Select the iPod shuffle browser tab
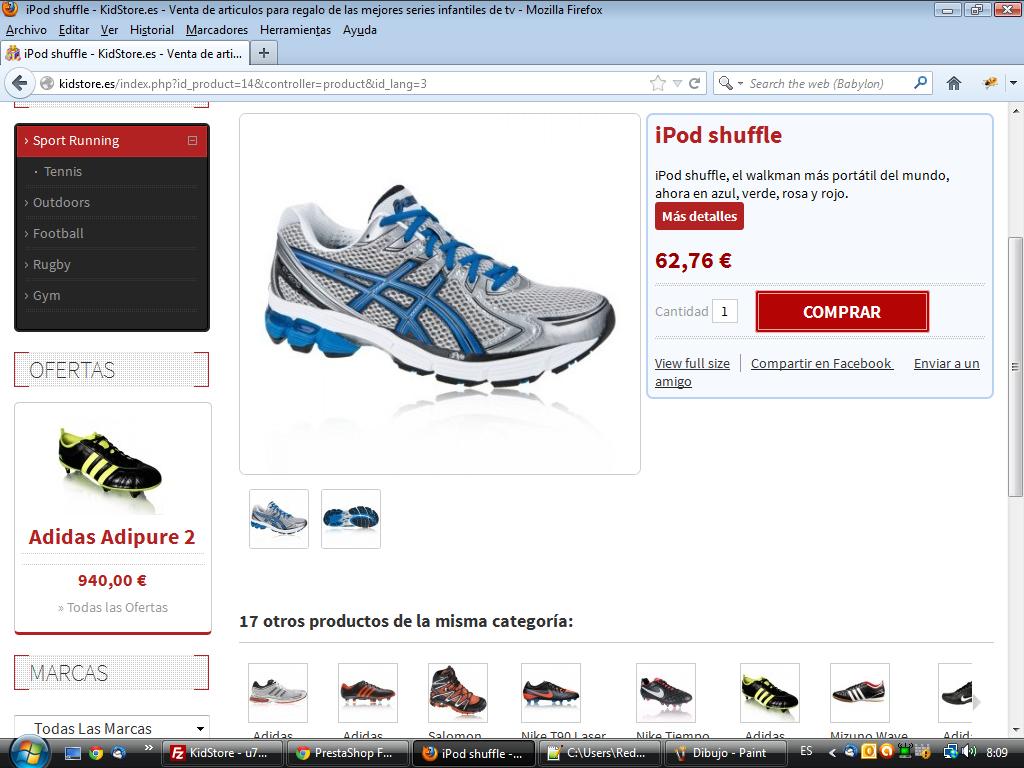Screen dimensions: 1024x768 pyautogui.click(x=124, y=54)
